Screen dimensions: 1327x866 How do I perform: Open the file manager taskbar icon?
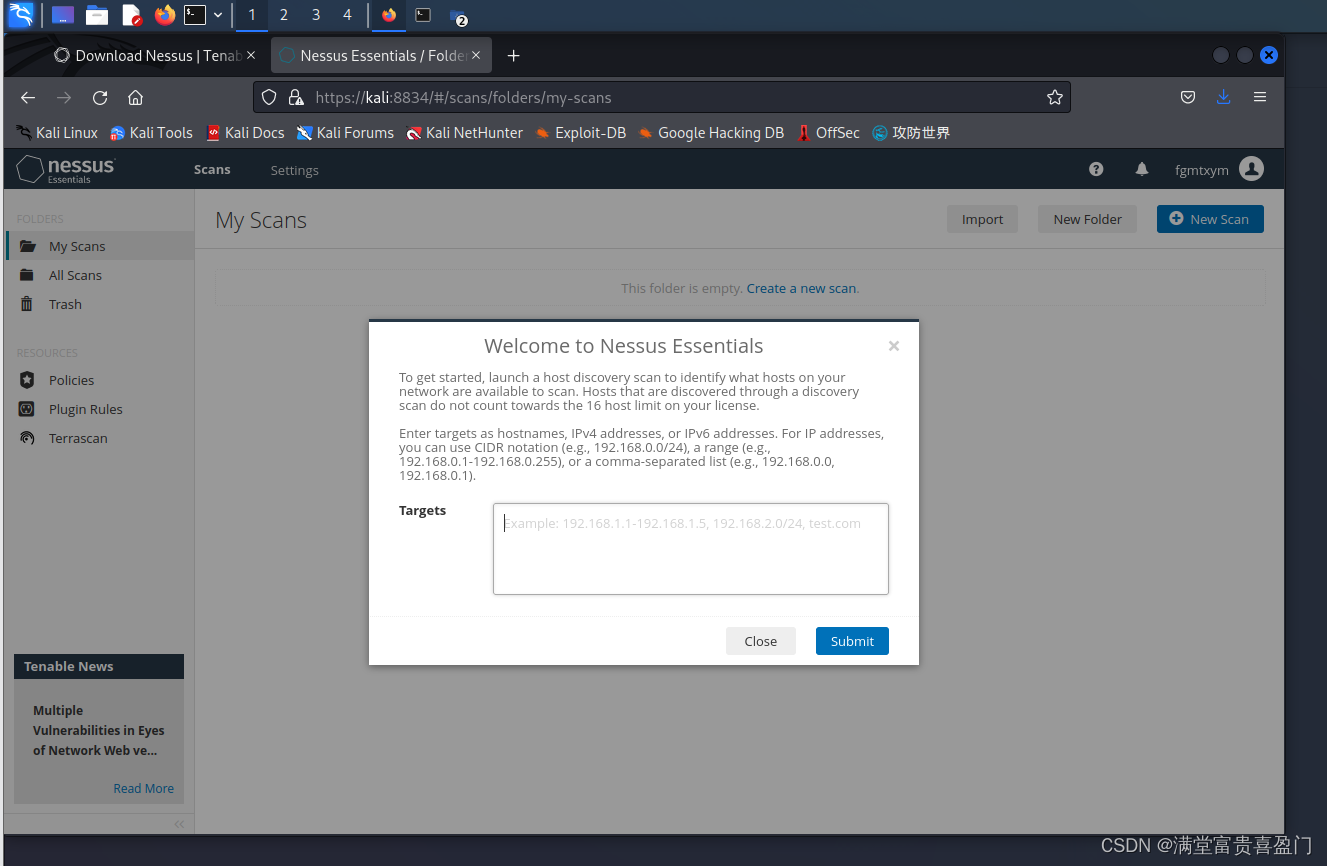point(97,15)
